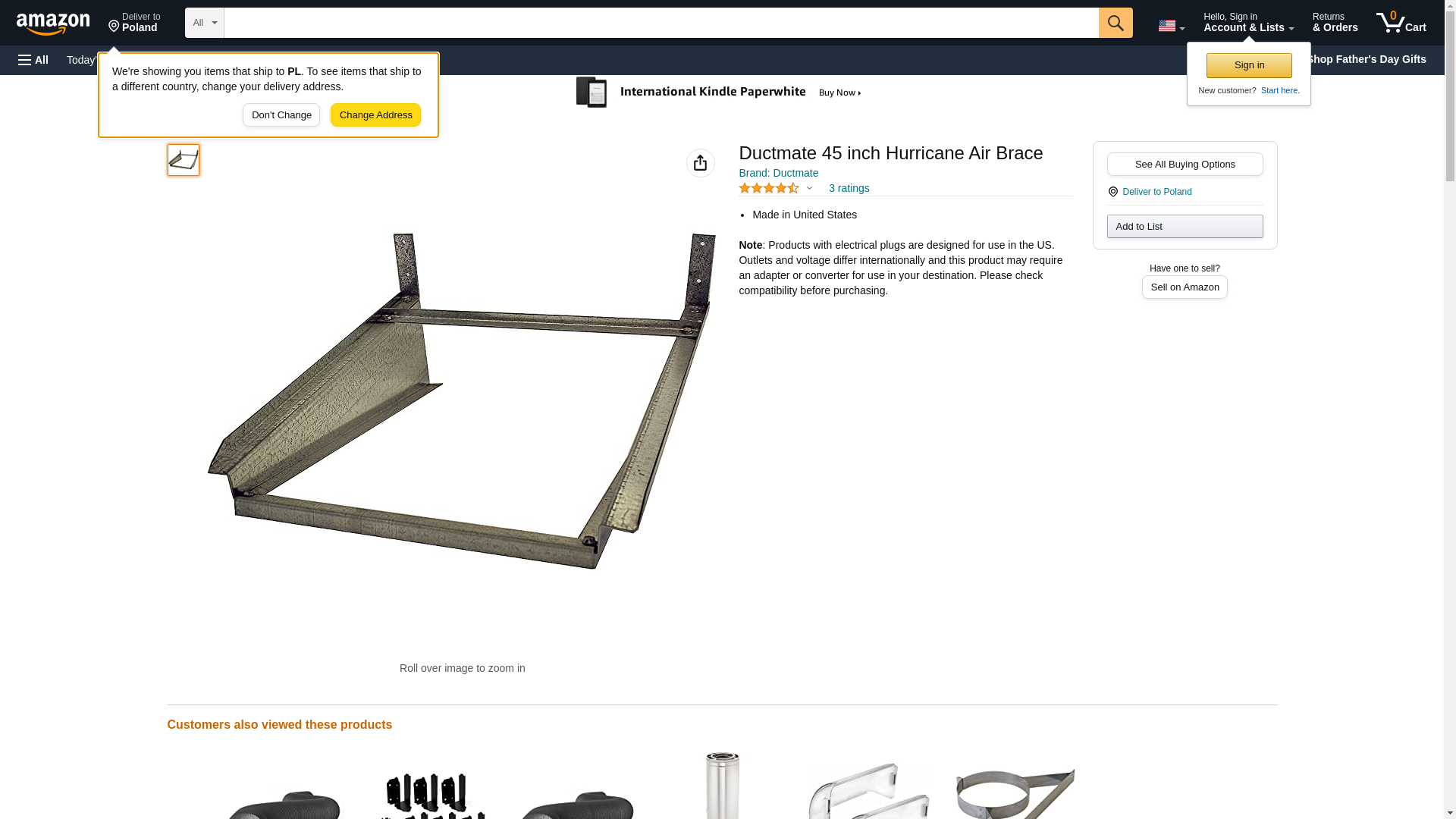Open Returns & Orders
Image resolution: width=1456 pixels, height=819 pixels.
coord(1335,22)
